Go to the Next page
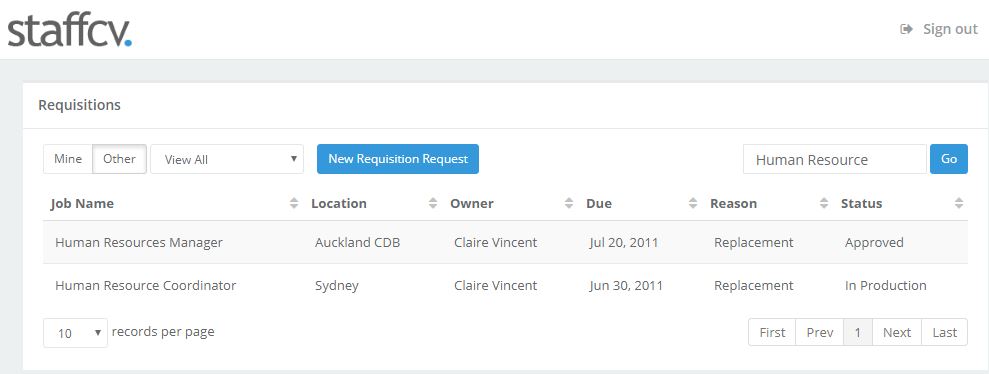Screen dimensions: 989x374 coord(897,332)
